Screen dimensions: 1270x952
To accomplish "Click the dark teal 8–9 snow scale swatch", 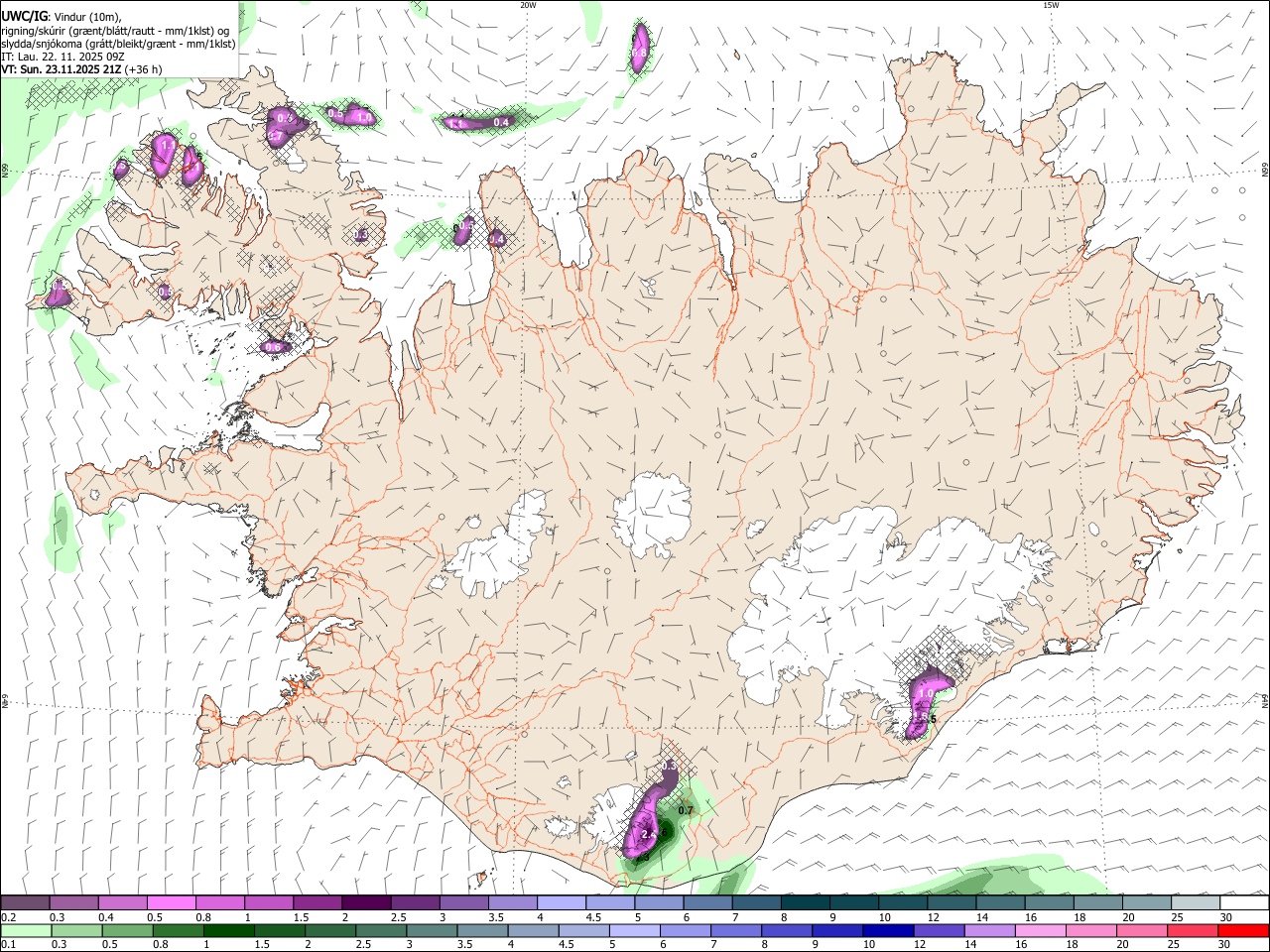I will point(805,902).
